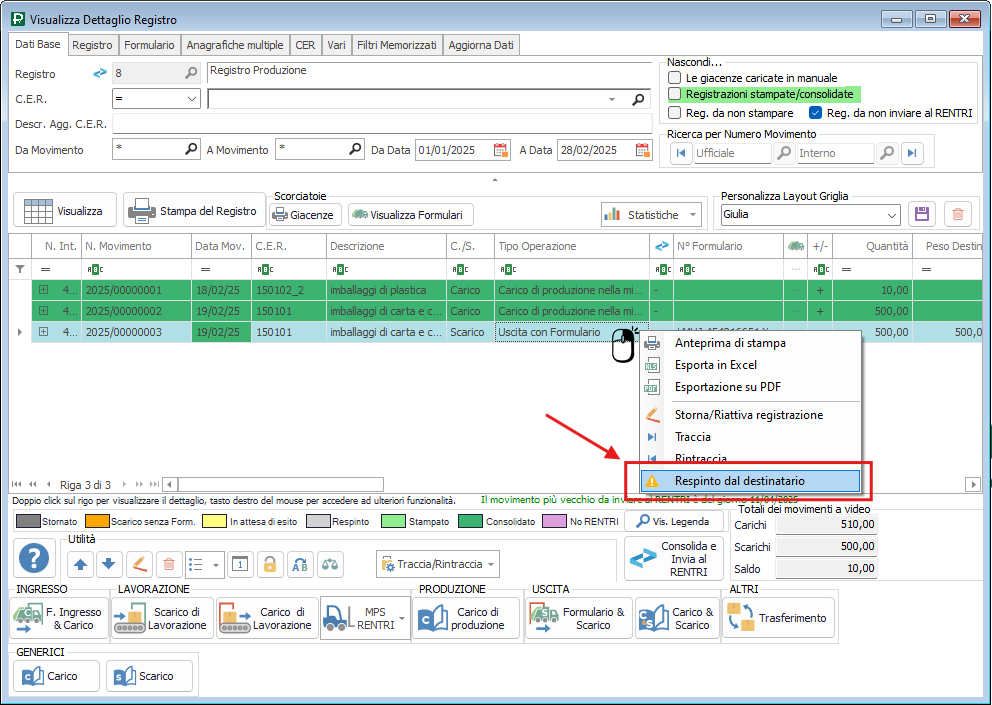The image size is (992, 705).
Task: Uncheck 'Reg. da non inviare al RENTRI'
Action: pos(816,113)
